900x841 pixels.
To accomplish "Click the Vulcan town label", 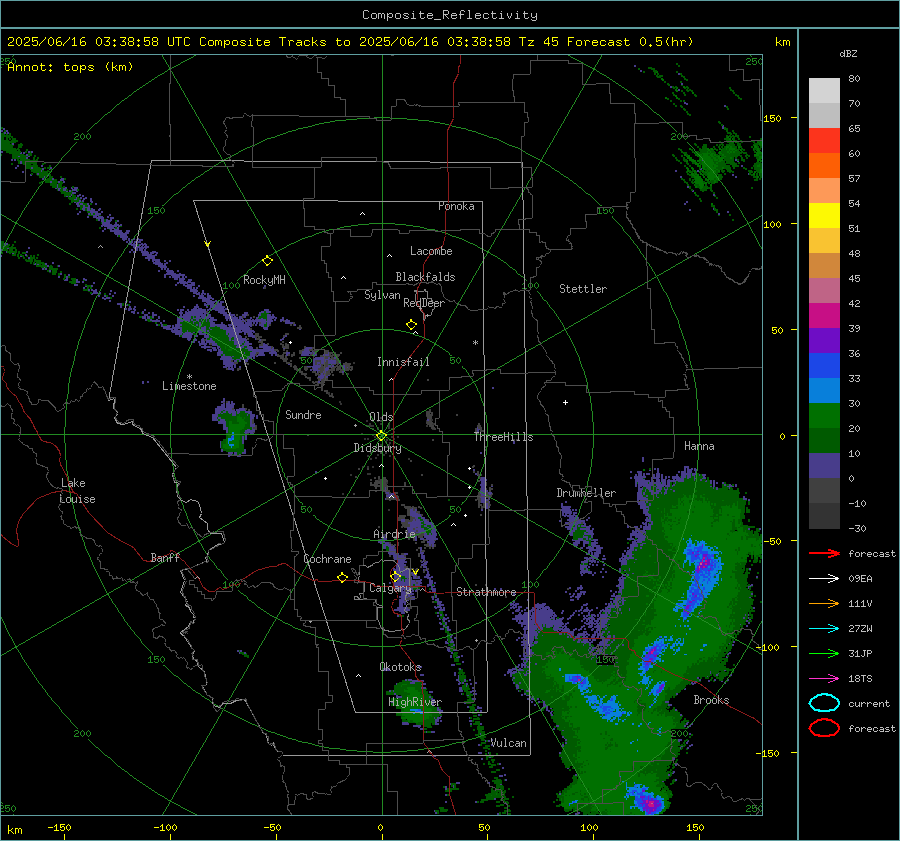I will tap(508, 743).
